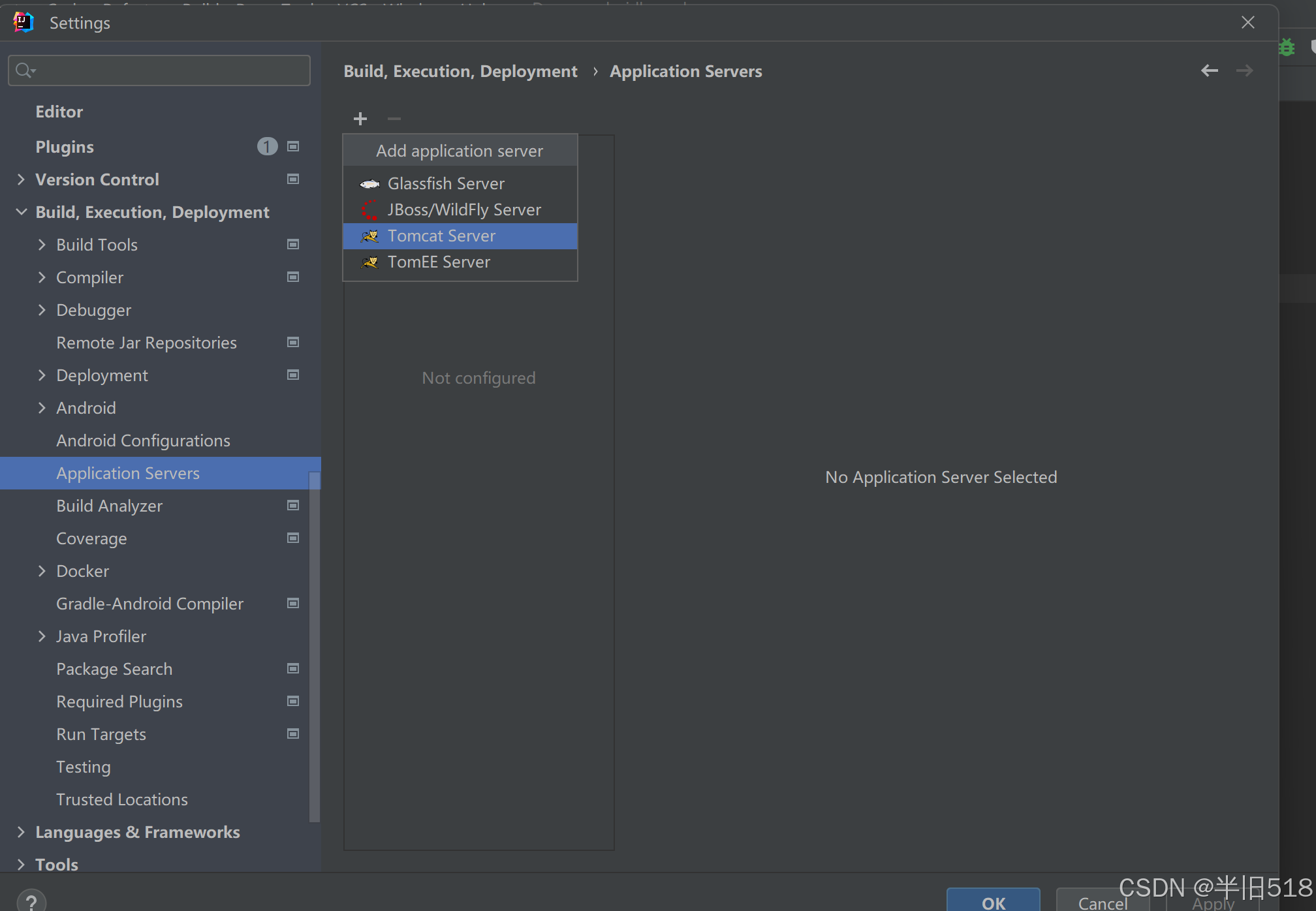Screen dimensions: 1316x911
Task: Click the project-level icon beside Deployment
Action: (x=293, y=375)
